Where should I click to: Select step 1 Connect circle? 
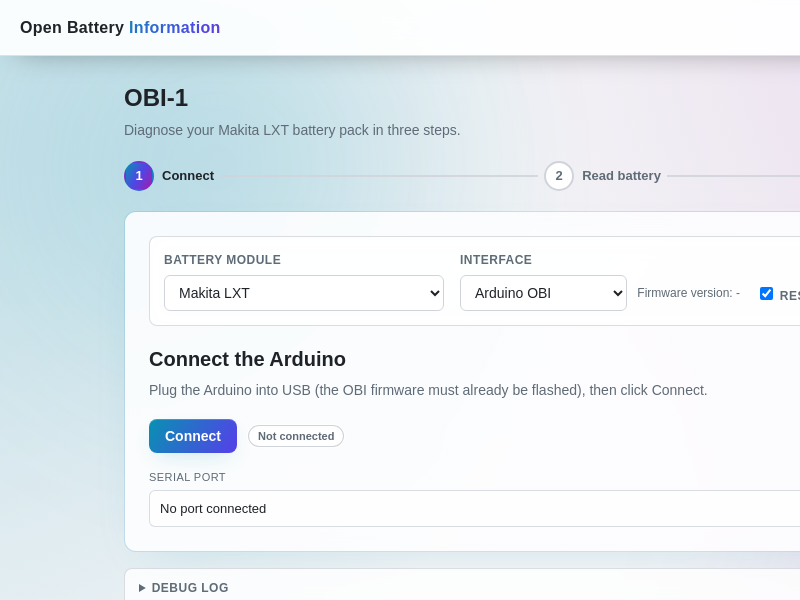(x=139, y=176)
